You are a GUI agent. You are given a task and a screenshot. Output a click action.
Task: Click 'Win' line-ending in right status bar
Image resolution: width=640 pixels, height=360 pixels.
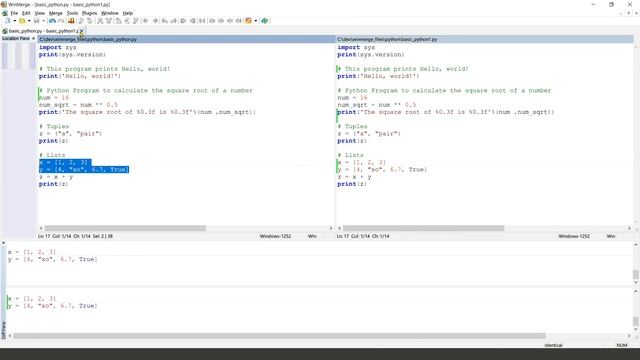click(611, 236)
